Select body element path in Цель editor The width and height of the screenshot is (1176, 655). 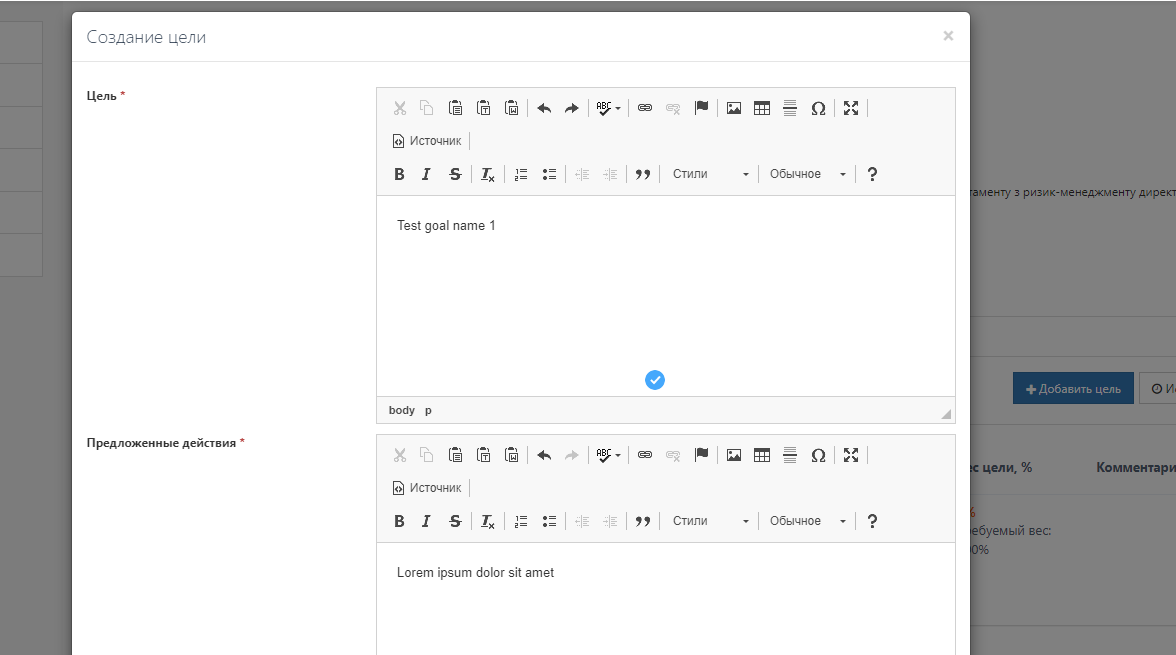[401, 410]
